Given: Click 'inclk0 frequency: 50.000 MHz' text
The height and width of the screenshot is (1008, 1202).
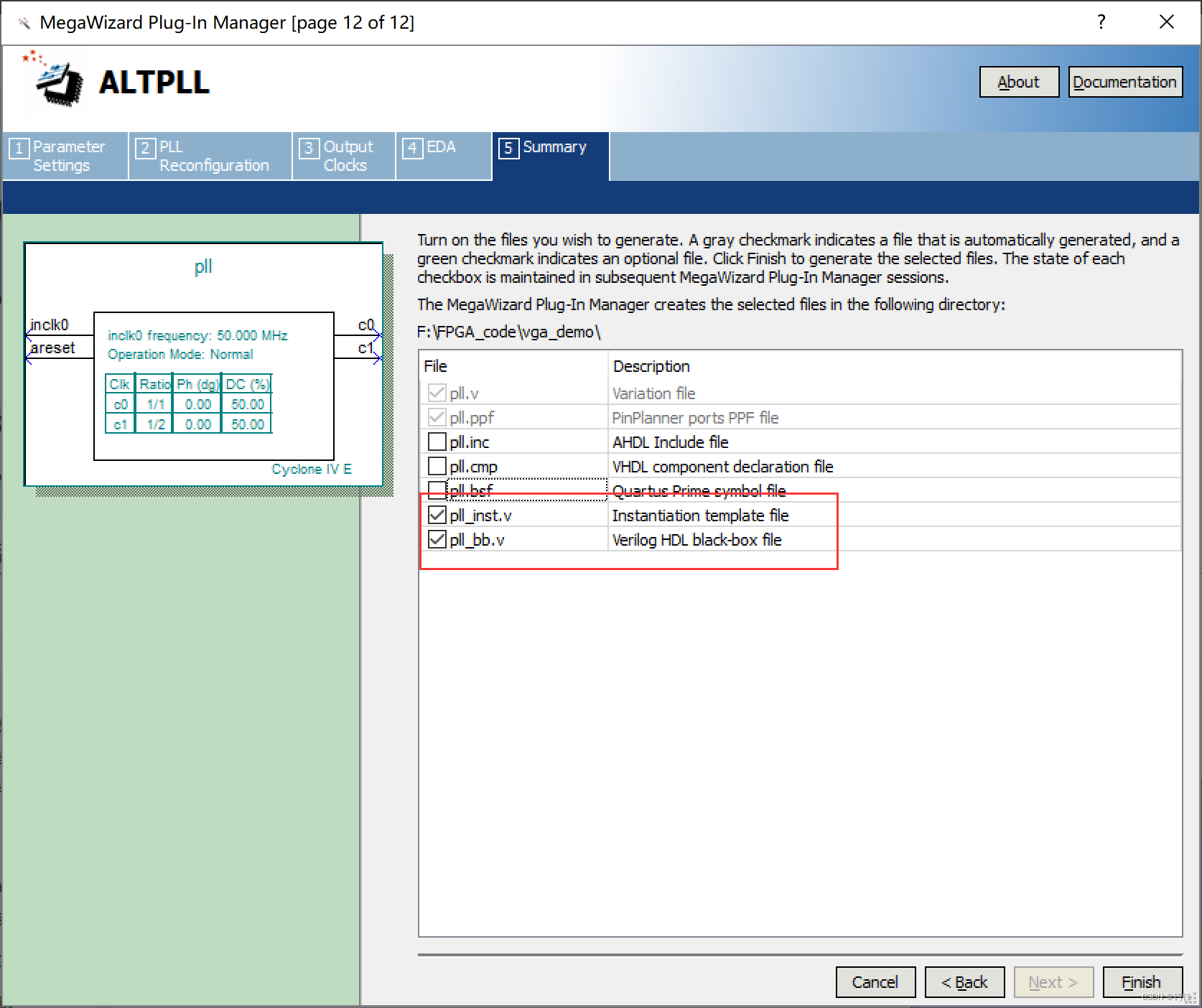Looking at the screenshot, I should 197,335.
